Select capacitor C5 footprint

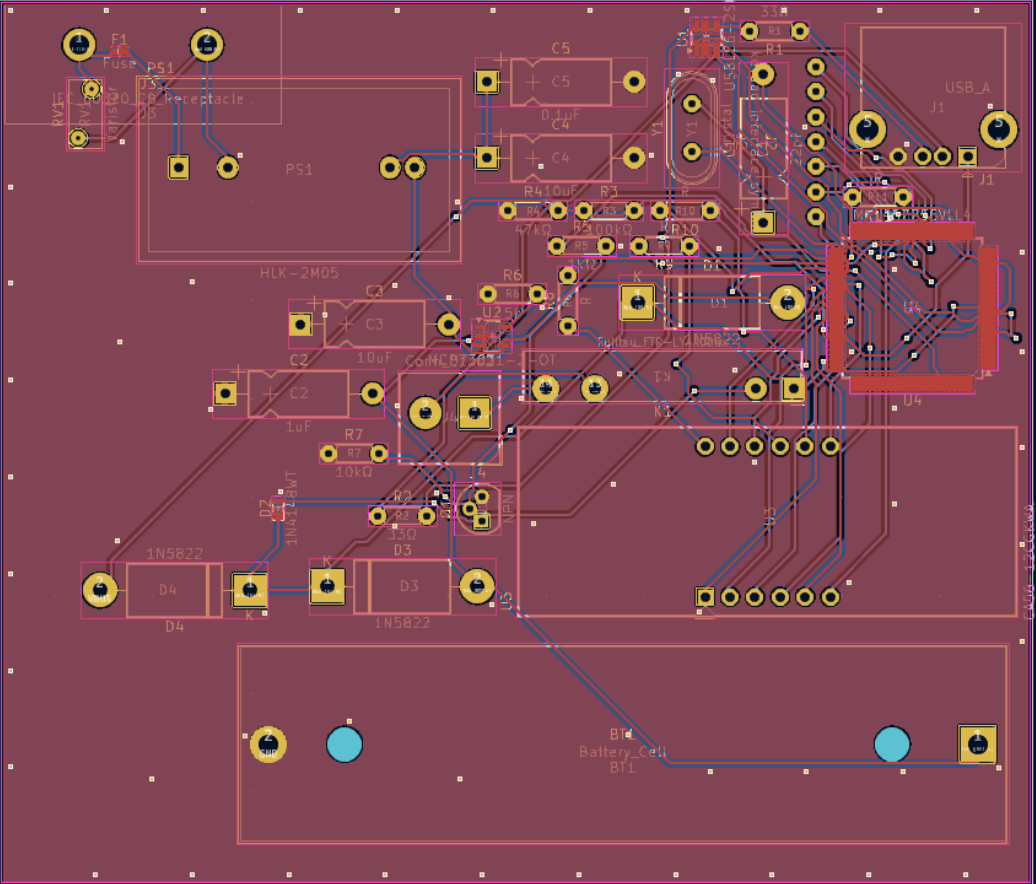tap(560, 81)
